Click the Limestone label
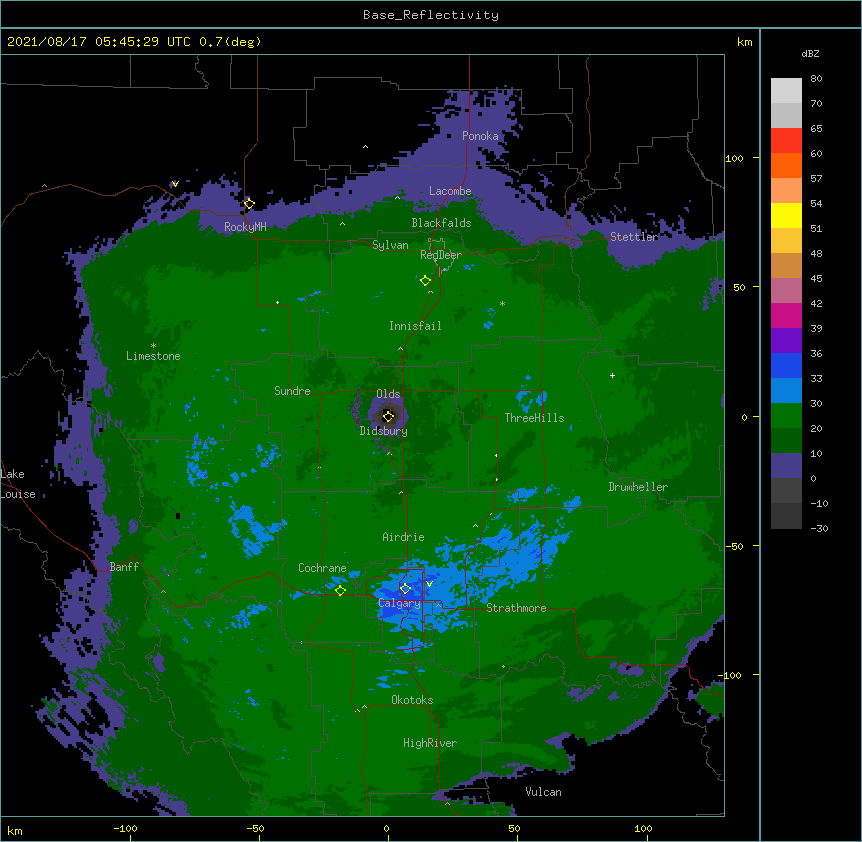862x842 pixels. (x=153, y=356)
